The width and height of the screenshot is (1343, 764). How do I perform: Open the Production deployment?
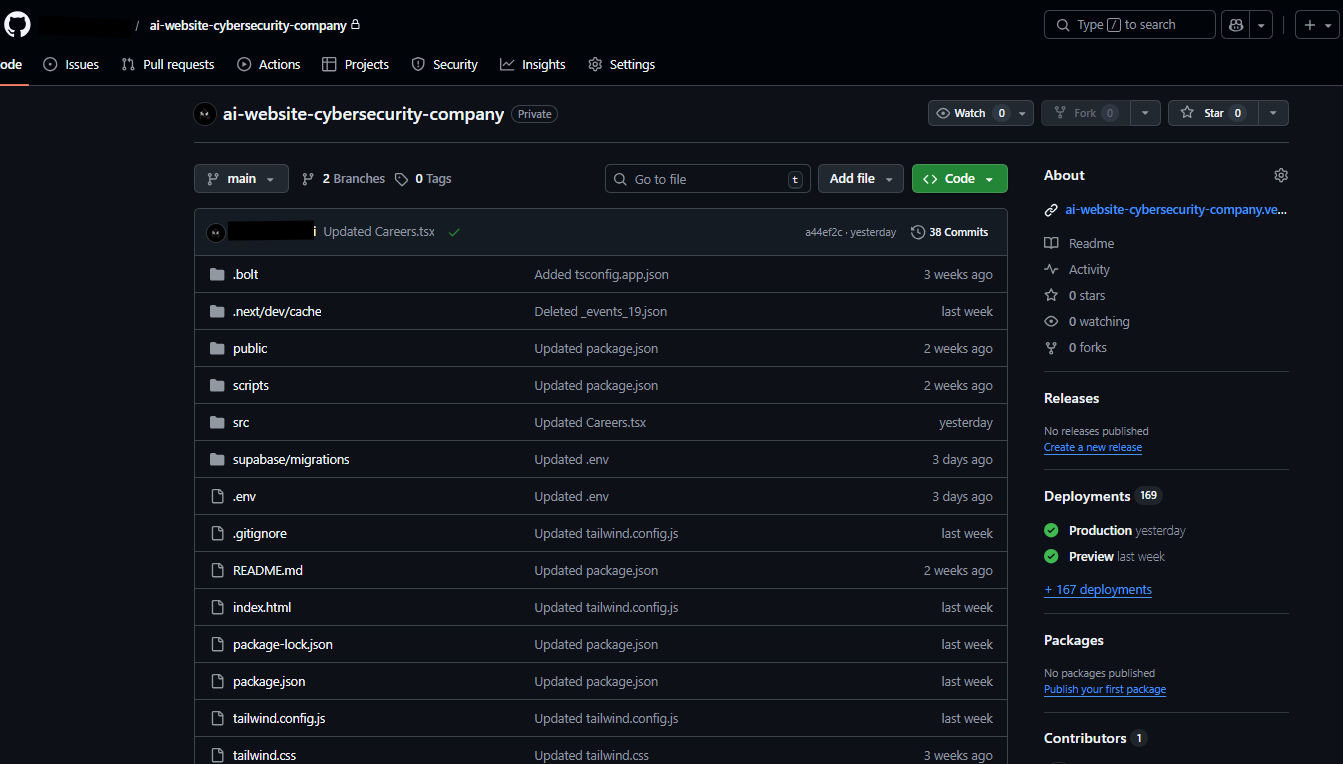1100,530
